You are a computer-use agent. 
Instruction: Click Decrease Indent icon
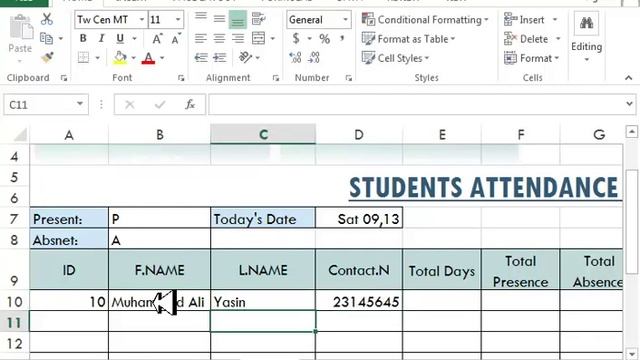[x=201, y=58]
